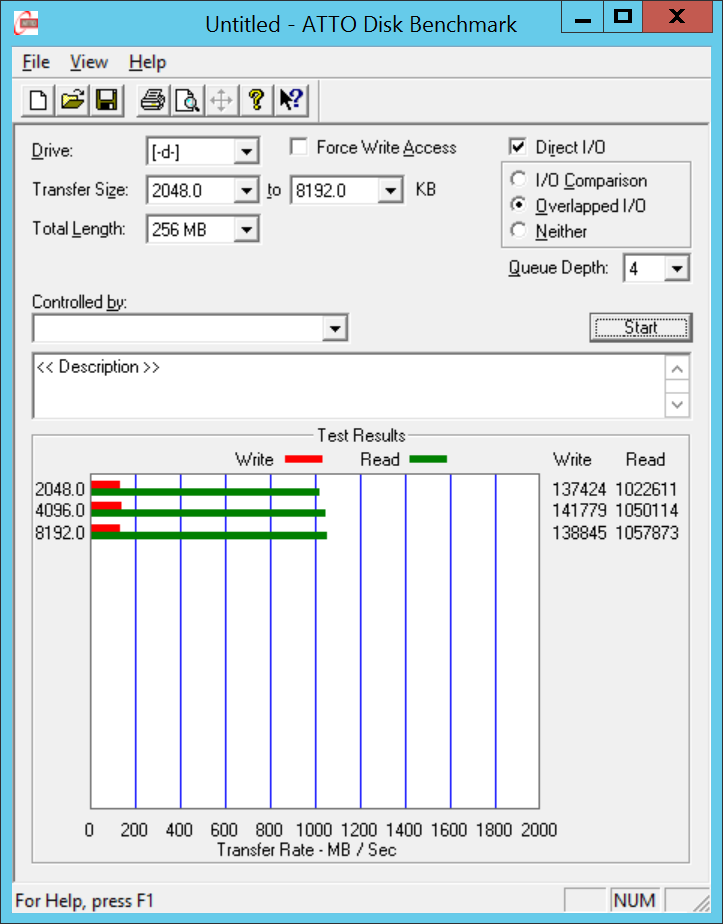
Task: Click in the Description text box
Action: (349, 386)
